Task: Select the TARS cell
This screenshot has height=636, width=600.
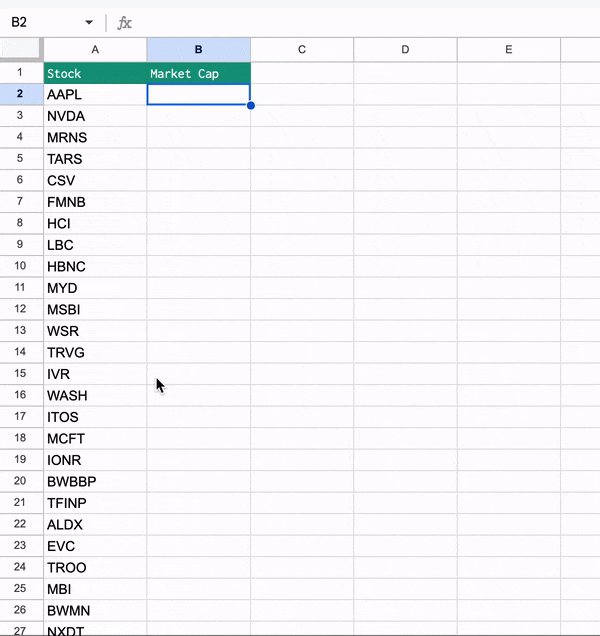Action: pyautogui.click(x=95, y=159)
